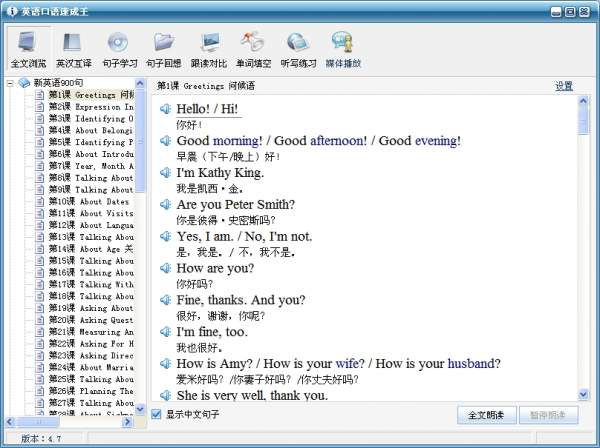Open the 设置 settings link
Screen dimensions: 600x448
click(564, 86)
